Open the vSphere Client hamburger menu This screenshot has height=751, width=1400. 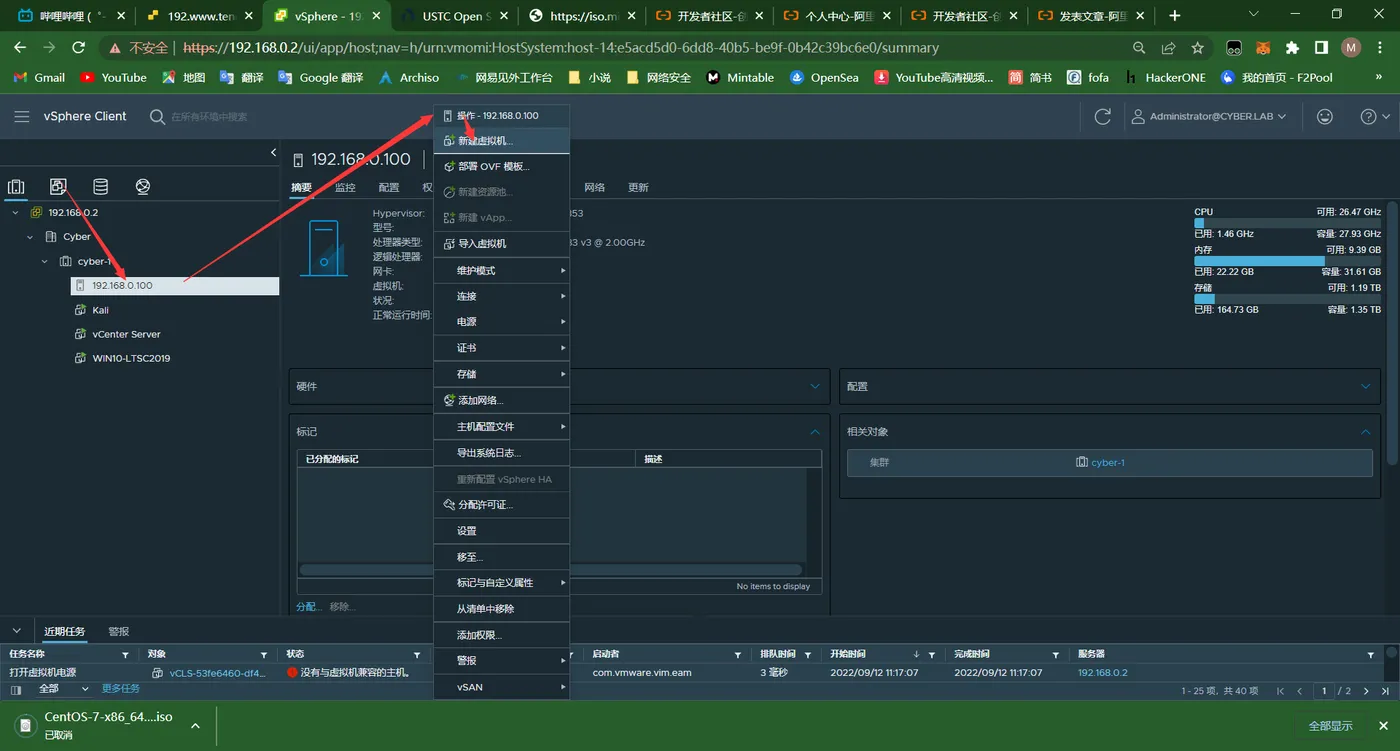[21, 117]
